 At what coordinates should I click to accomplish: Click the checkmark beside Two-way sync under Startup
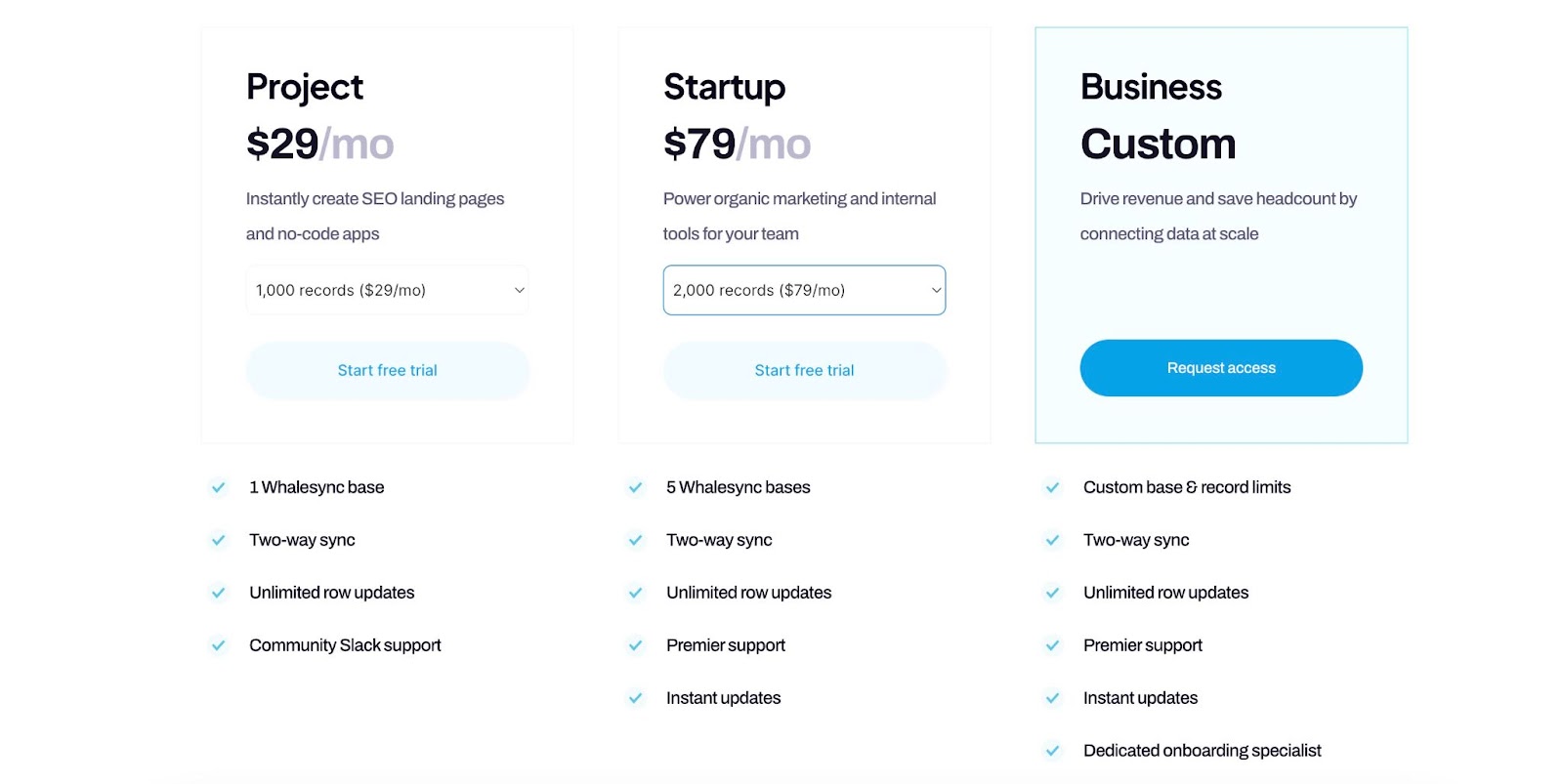[636, 540]
